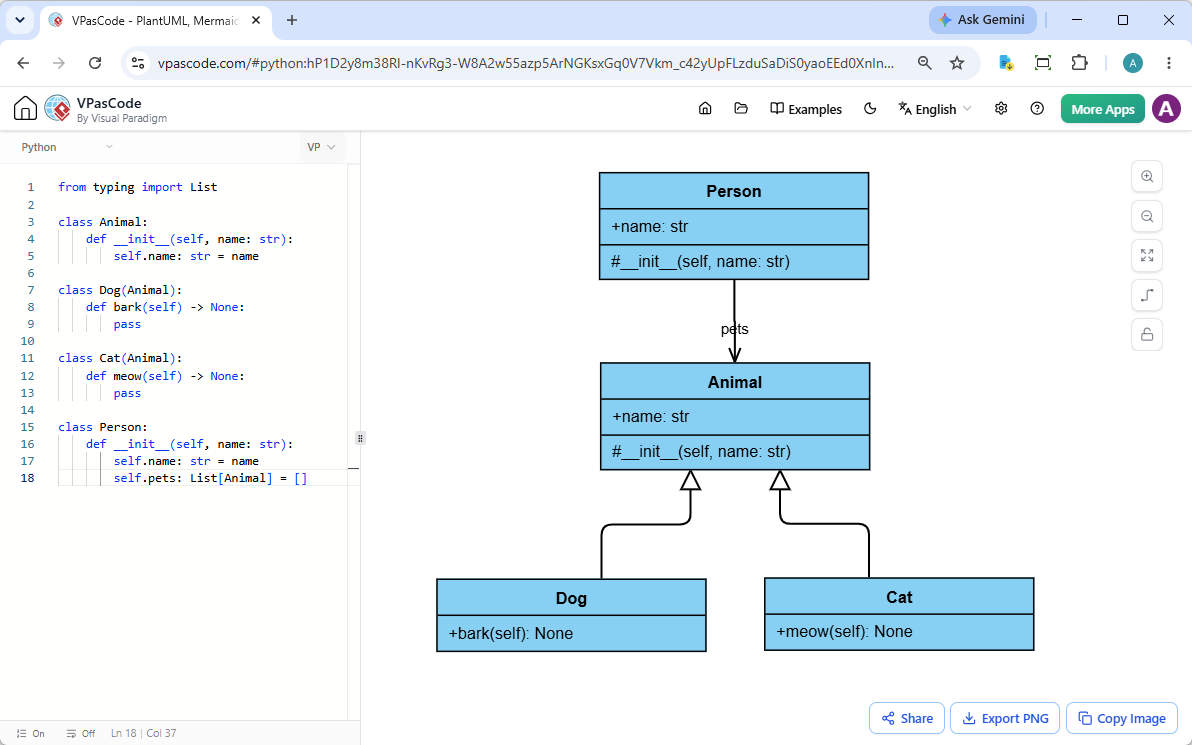Click the +meow(self): None method
The image size is (1192, 745).
845,632
